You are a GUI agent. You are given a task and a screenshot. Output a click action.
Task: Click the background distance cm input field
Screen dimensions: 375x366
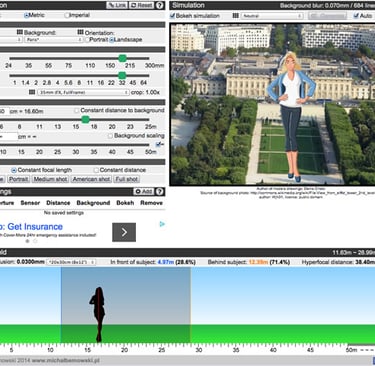8,136
